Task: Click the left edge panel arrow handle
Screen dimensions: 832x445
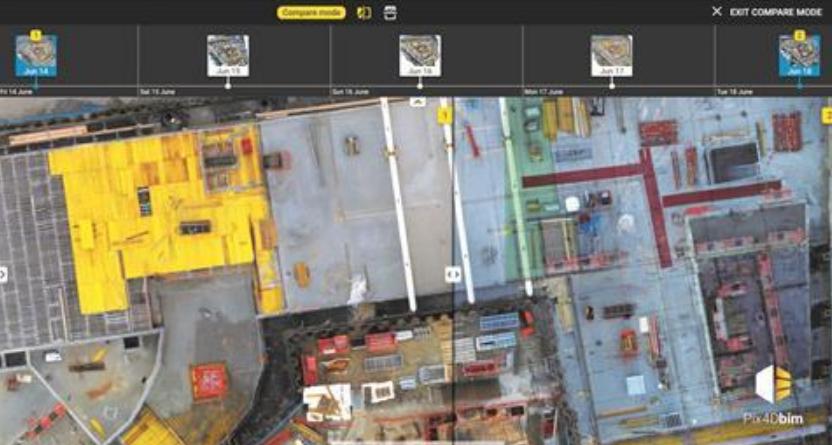Action: (x=4, y=273)
